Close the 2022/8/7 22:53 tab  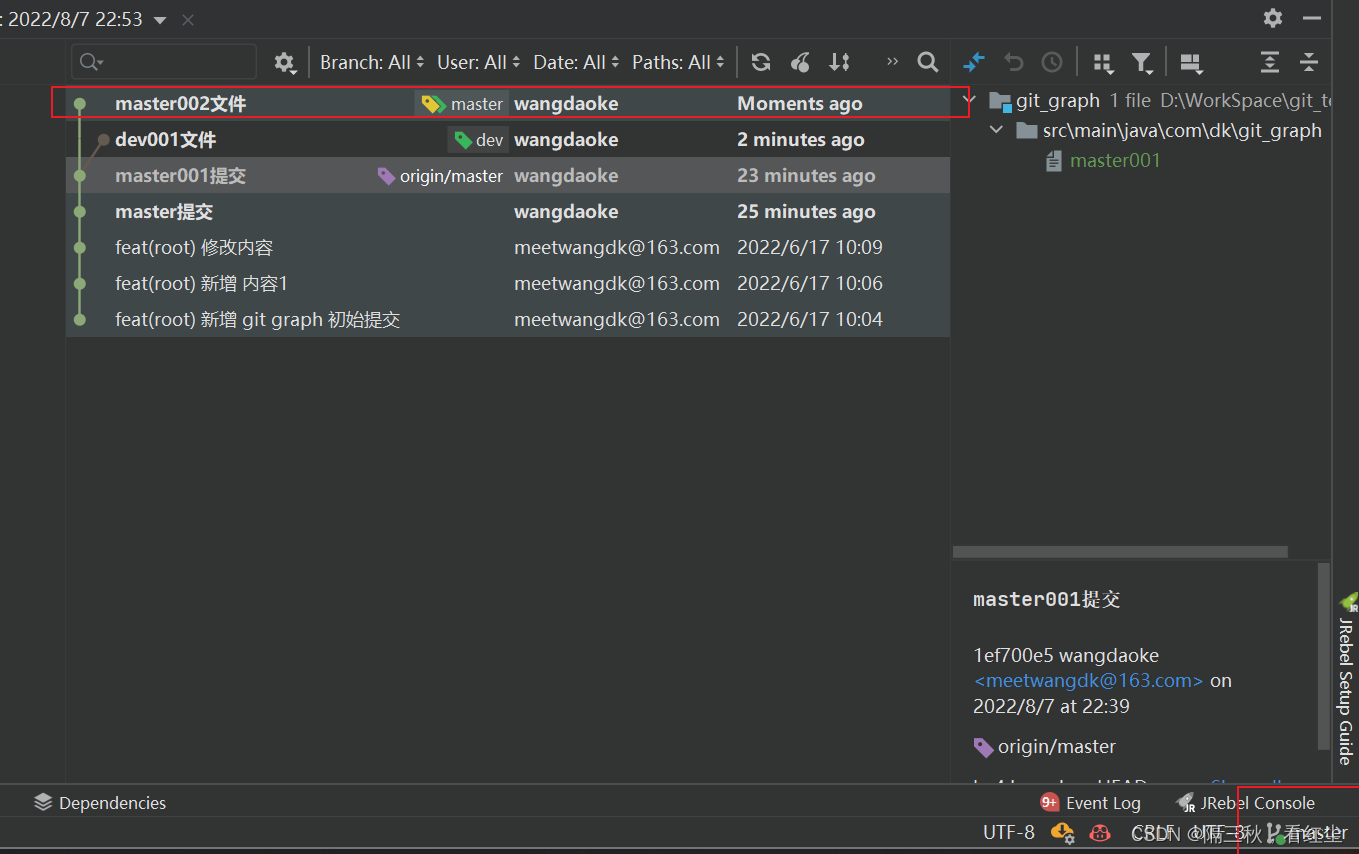point(188,20)
